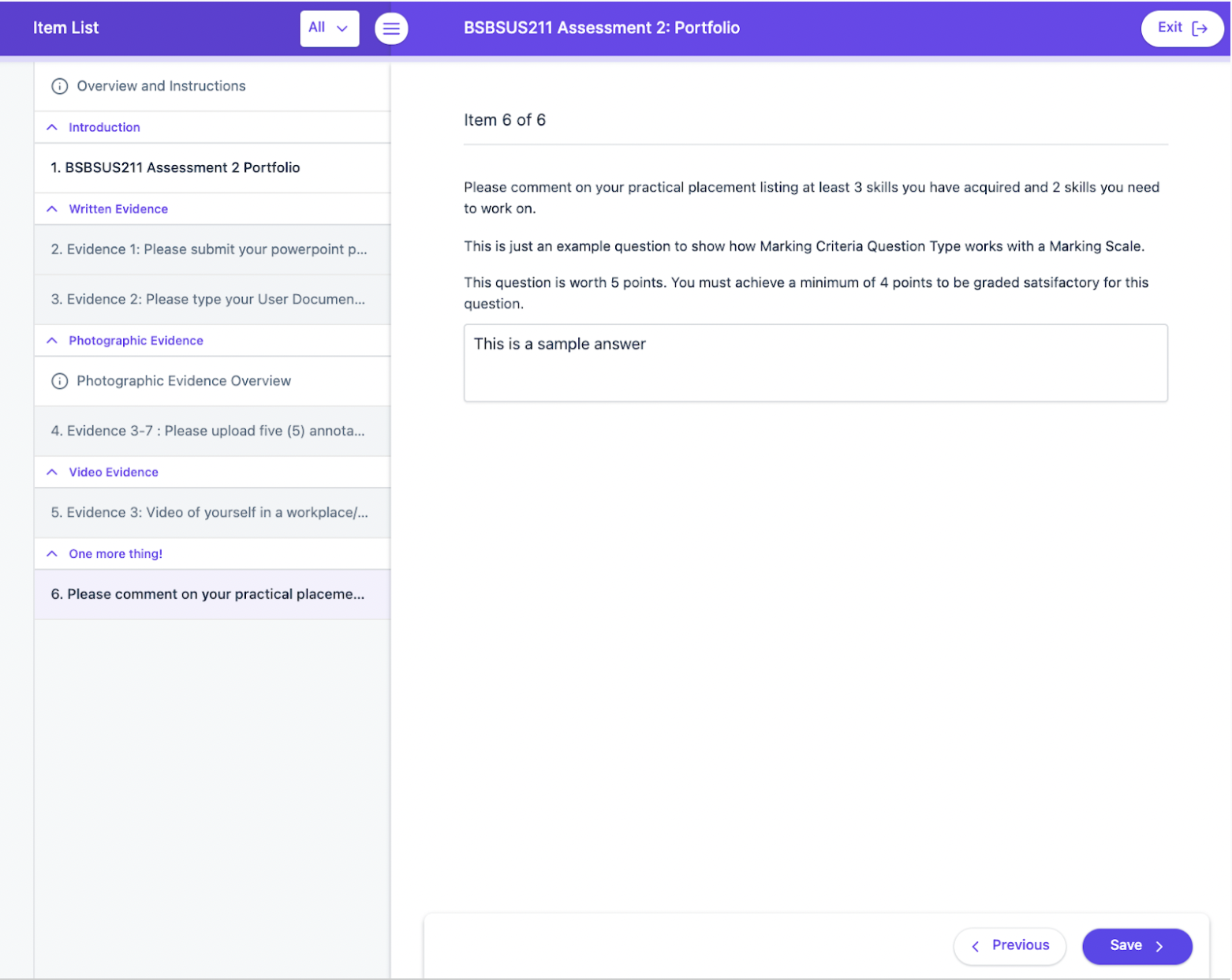The height and width of the screenshot is (980, 1232).
Task: Go to Previous item
Action: pyautogui.click(x=1010, y=946)
